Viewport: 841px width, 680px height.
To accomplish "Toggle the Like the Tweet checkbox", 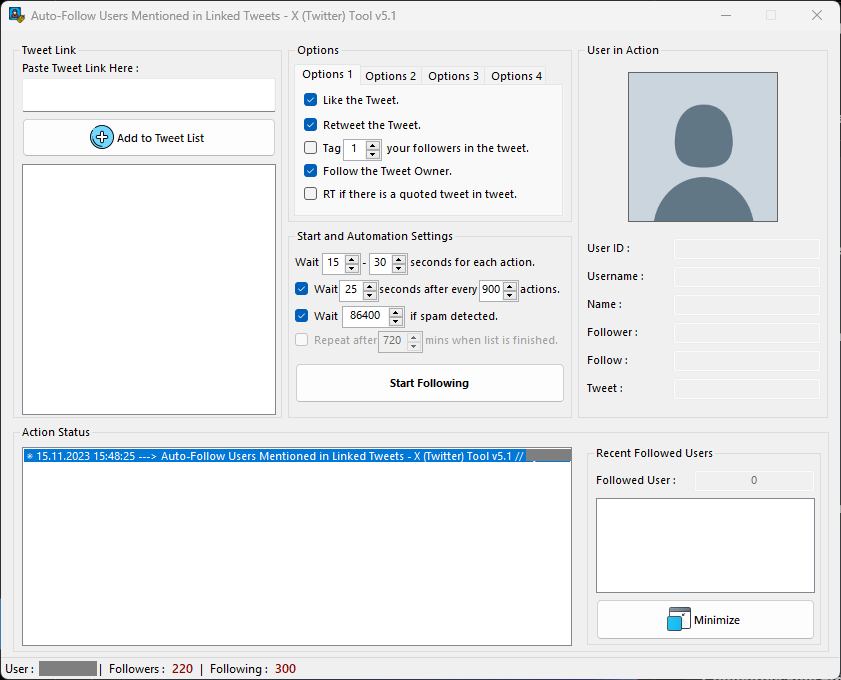I will click(x=311, y=100).
